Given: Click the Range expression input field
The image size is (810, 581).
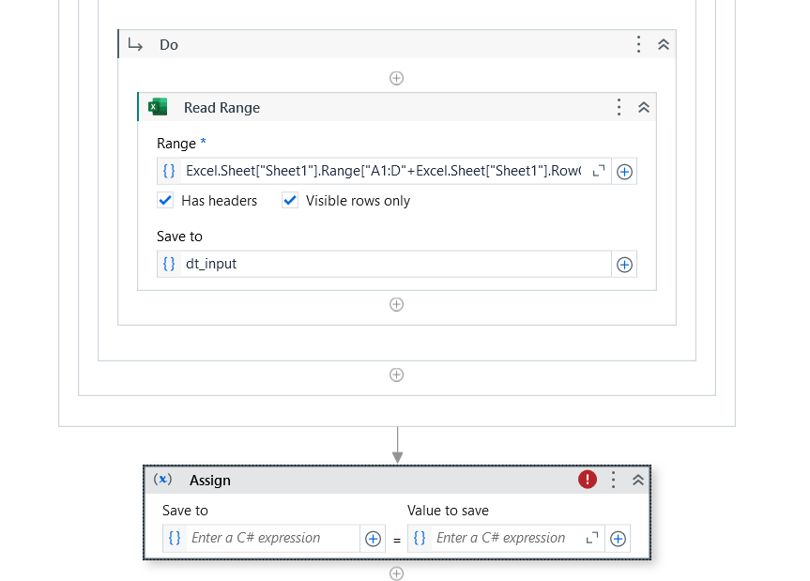Looking at the screenshot, I should (384, 171).
